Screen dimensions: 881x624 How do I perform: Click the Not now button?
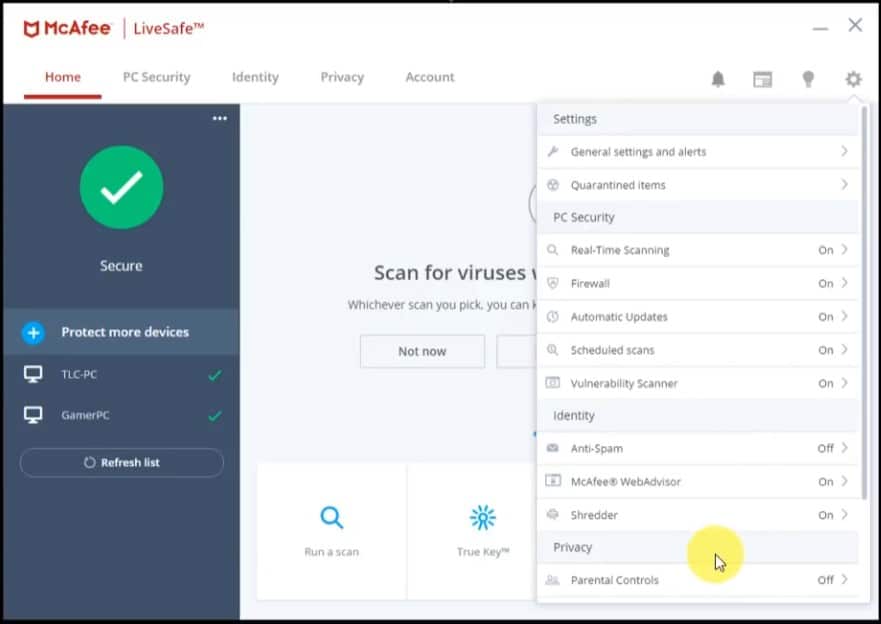click(x=421, y=351)
